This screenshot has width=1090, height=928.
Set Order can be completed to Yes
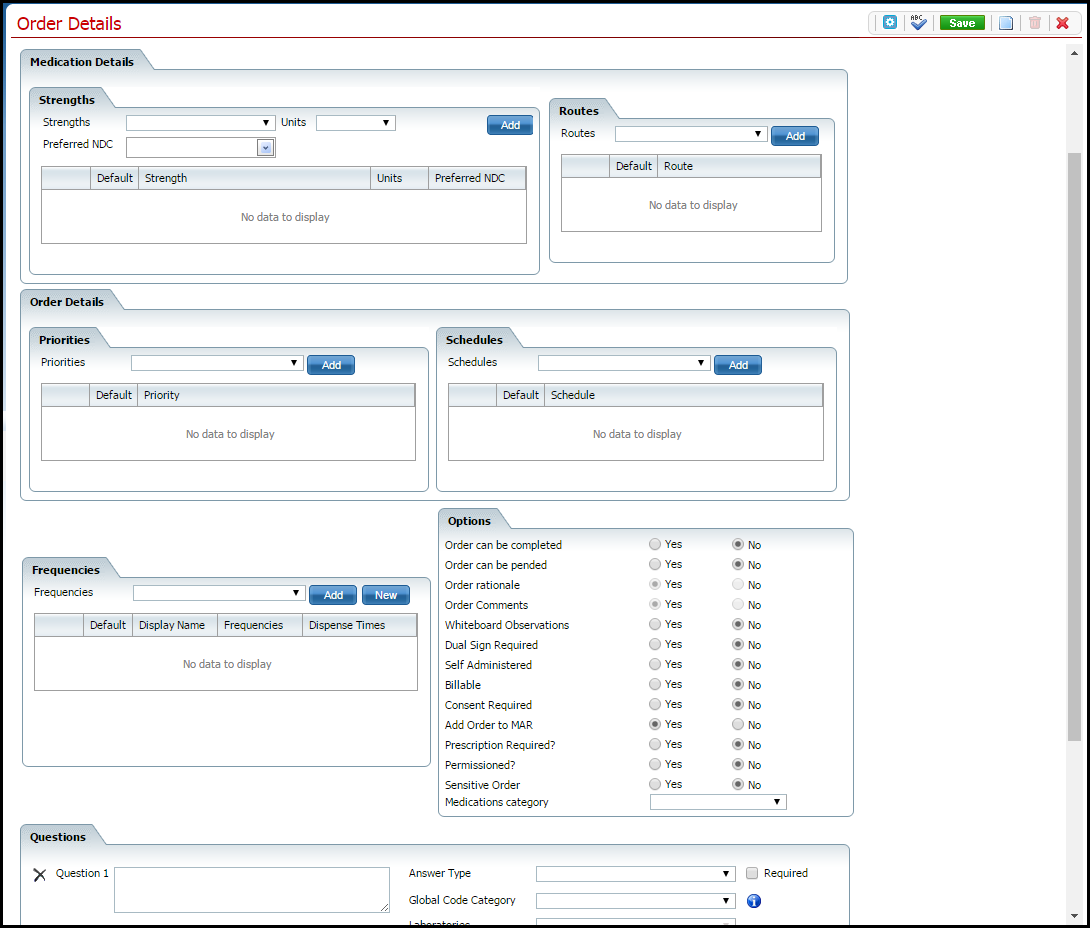pos(656,545)
